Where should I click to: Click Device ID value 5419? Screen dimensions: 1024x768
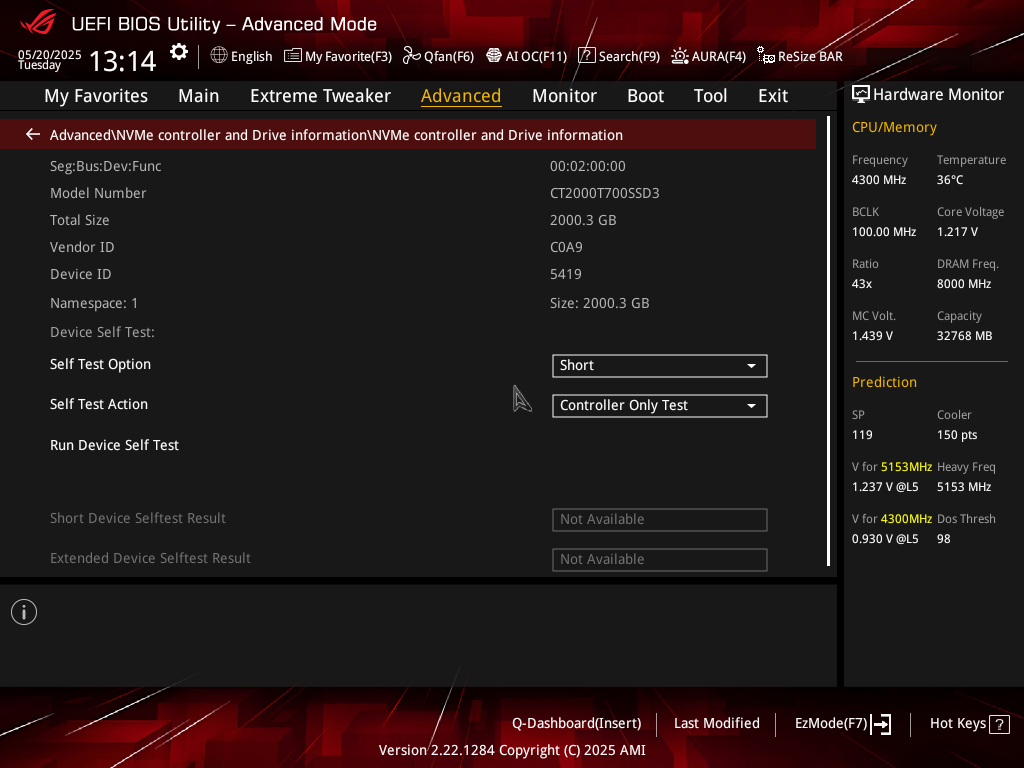click(566, 274)
